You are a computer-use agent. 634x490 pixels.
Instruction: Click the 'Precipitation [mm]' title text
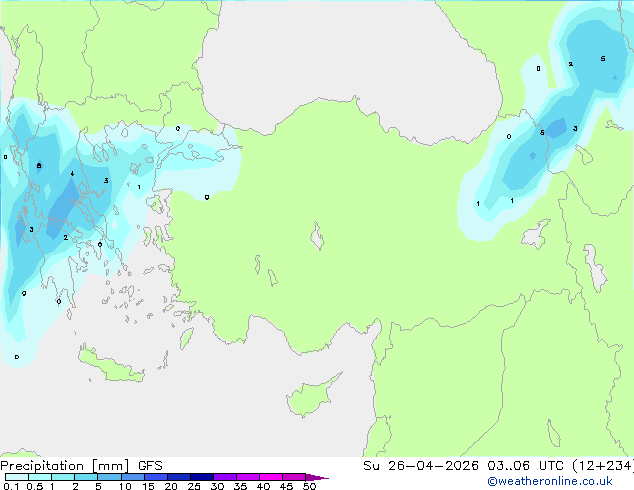click(x=65, y=466)
